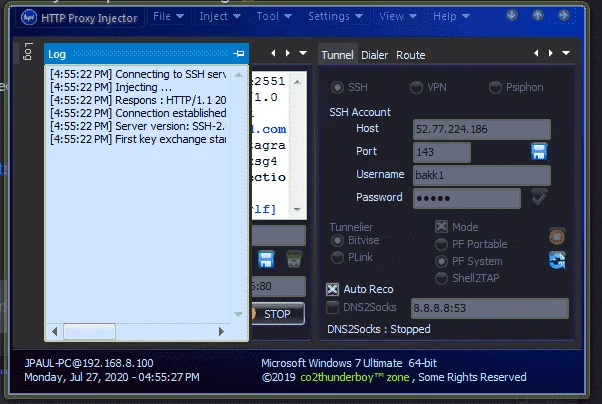This screenshot has width=602, height=404.
Task: Click the STOP button
Action: click(278, 314)
